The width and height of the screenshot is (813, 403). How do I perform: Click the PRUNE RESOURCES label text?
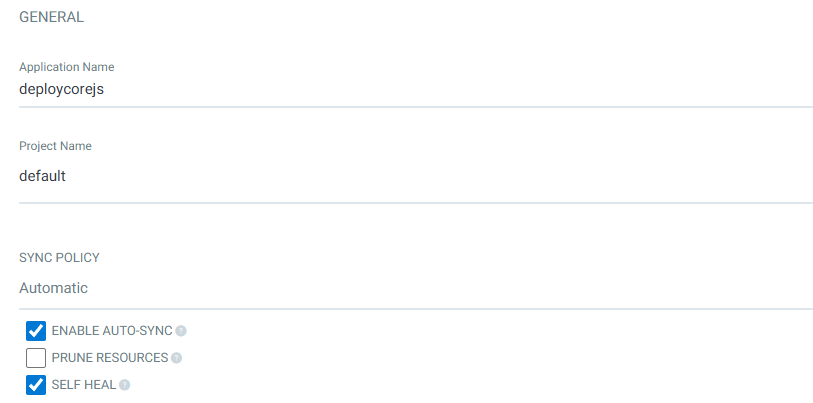pyautogui.click(x=109, y=358)
